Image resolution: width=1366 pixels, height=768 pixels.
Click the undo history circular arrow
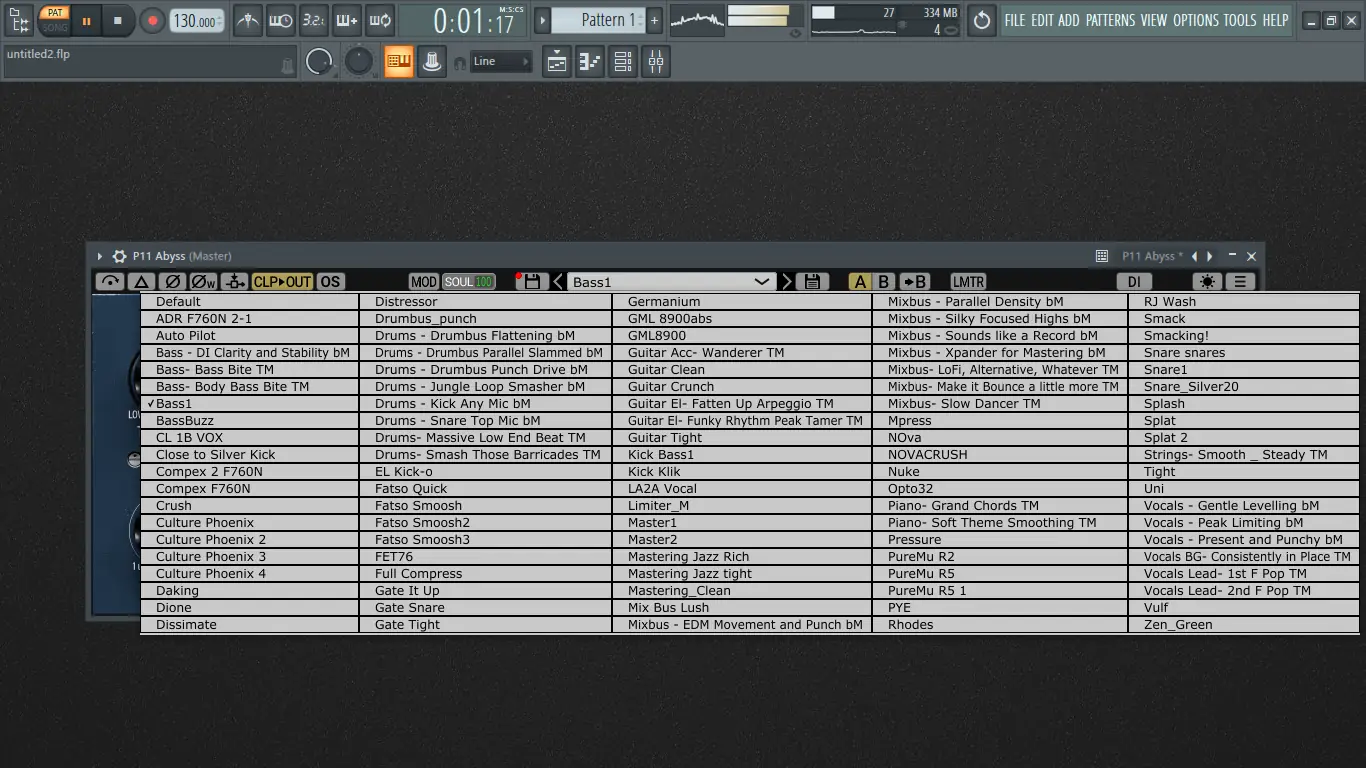pyautogui.click(x=982, y=20)
